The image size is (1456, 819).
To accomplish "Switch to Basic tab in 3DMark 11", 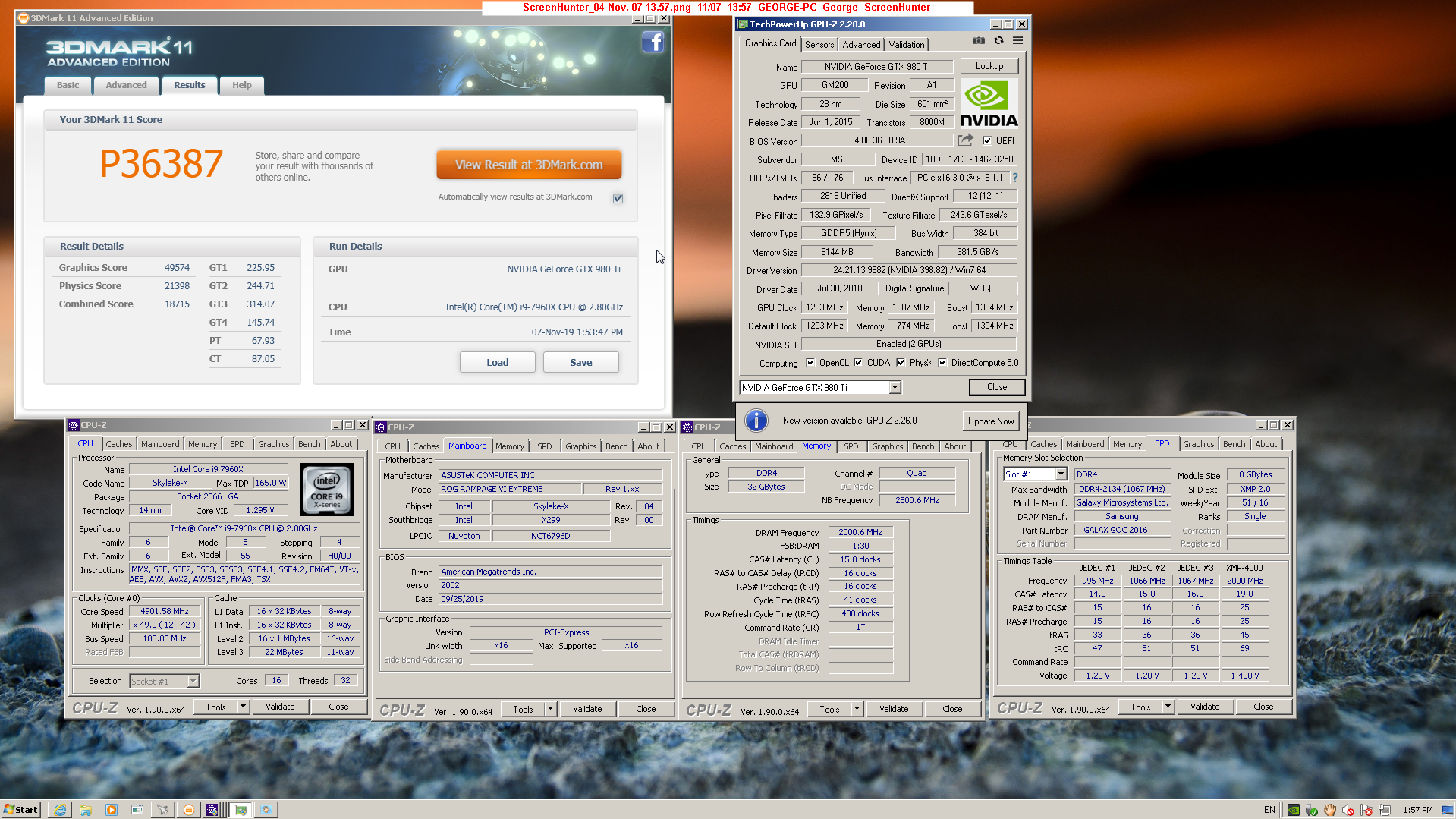I will pyautogui.click(x=68, y=85).
